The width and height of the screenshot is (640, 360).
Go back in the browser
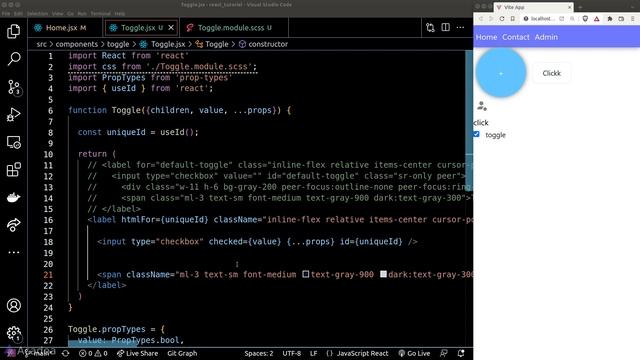click(481, 19)
